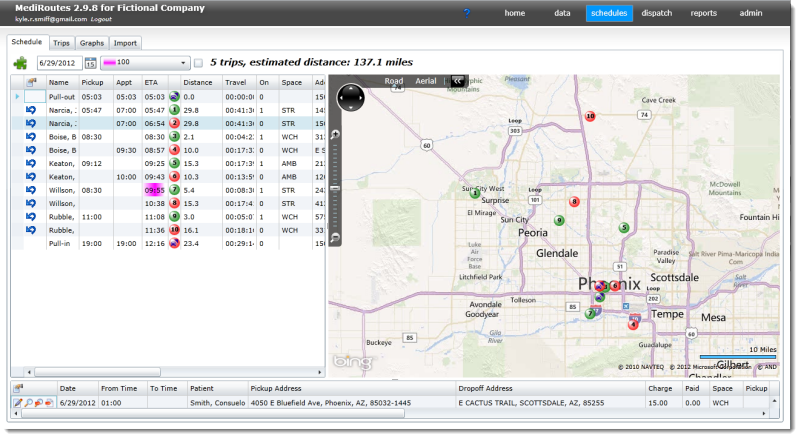Image resolution: width=800 pixels, height=438 pixels.
Task: Click the green puzzle piece icon
Action: point(21,63)
